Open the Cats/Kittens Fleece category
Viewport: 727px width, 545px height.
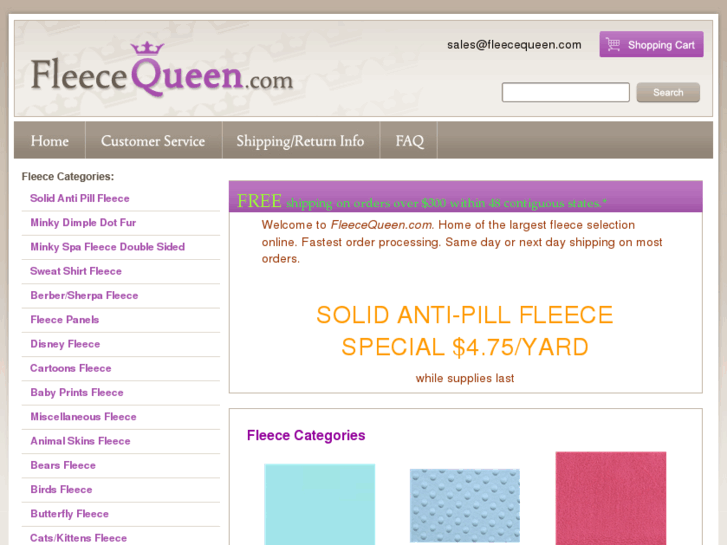[78, 538]
